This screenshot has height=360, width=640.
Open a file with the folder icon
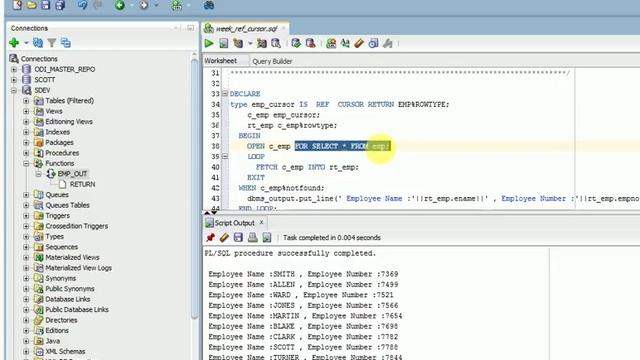tap(31, 5)
